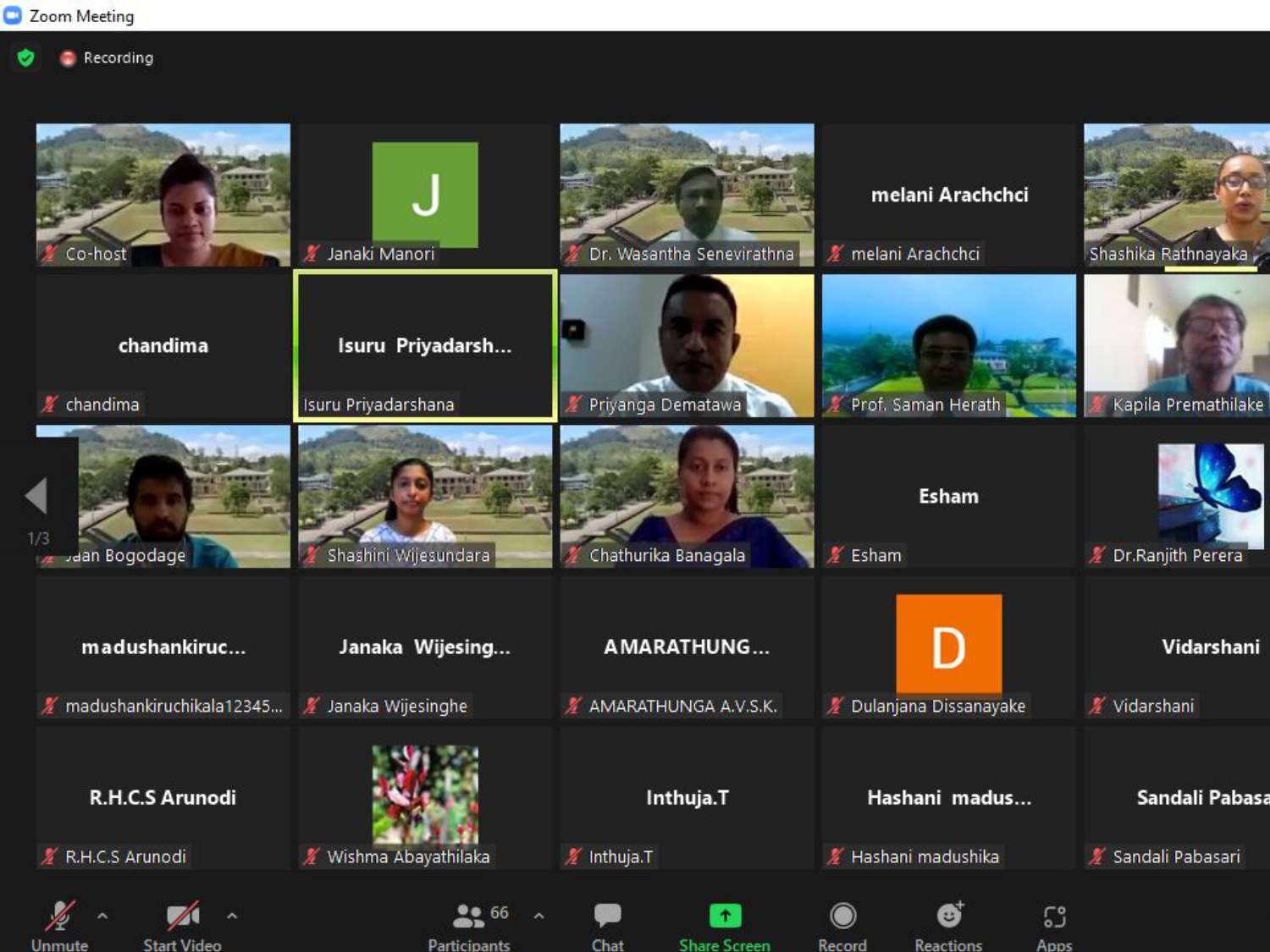Click the melani Arachchci name label
The width and height of the screenshot is (1270, 952).
pyautogui.click(x=915, y=254)
